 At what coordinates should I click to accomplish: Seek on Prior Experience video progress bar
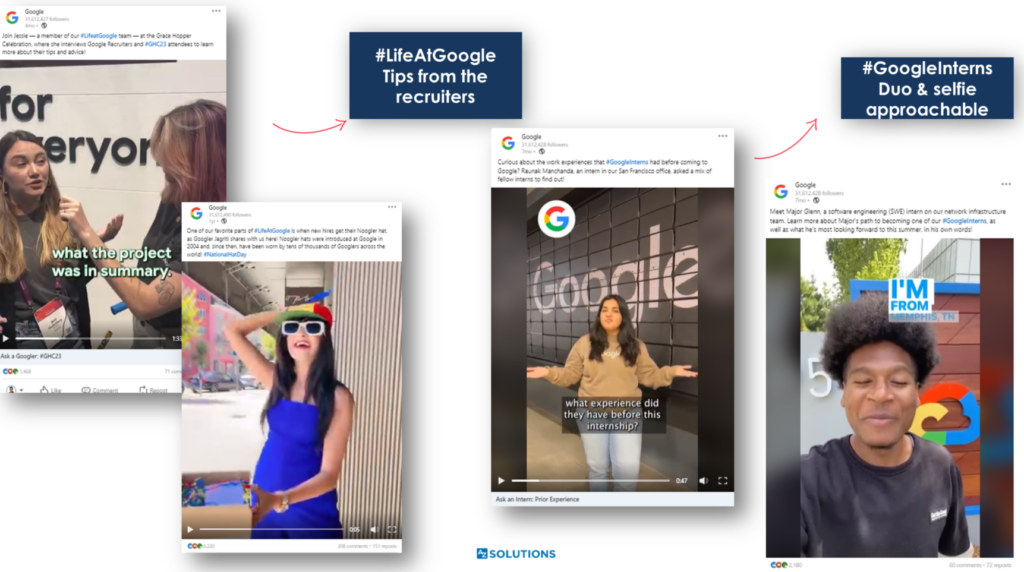coord(590,481)
